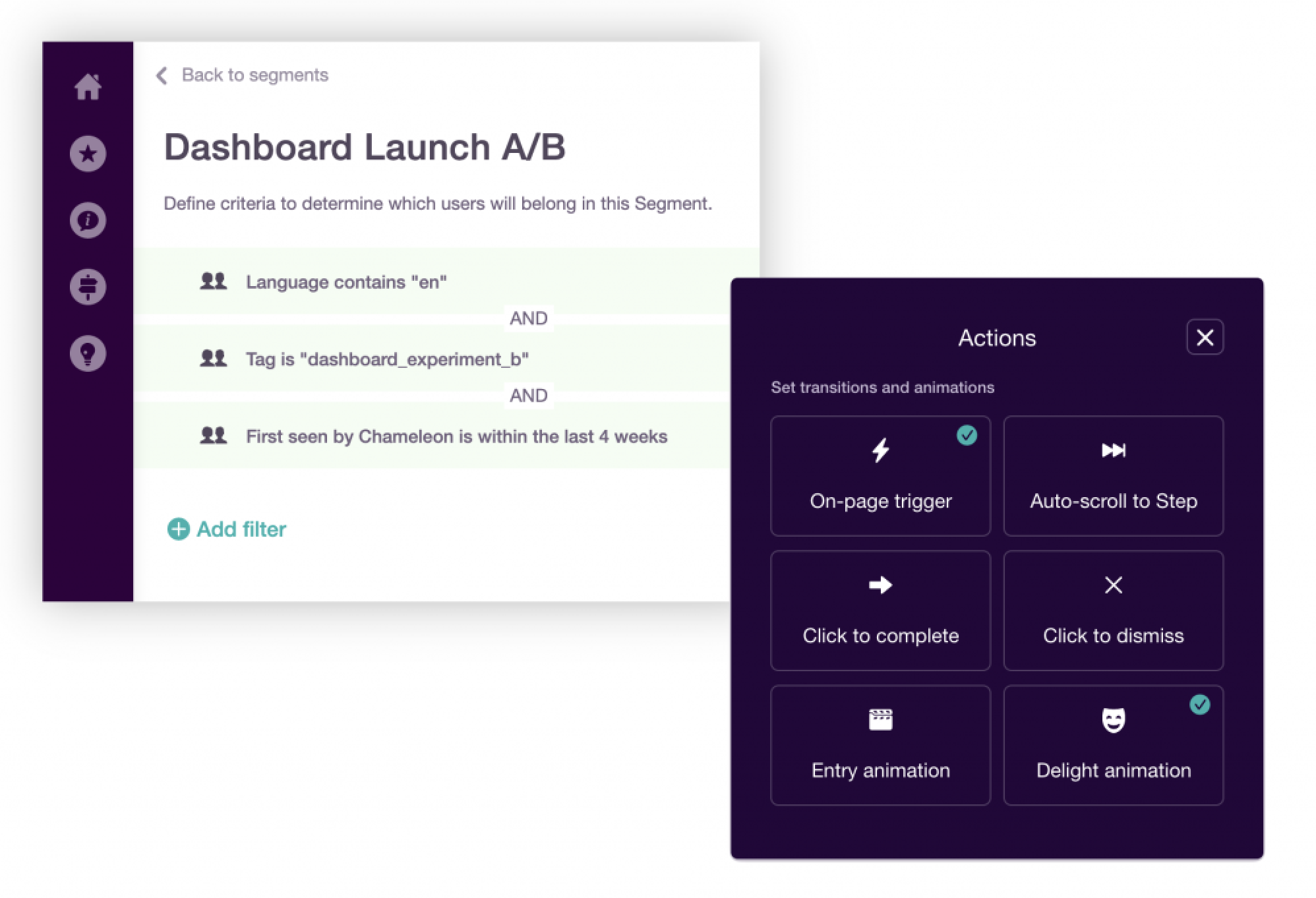The width and height of the screenshot is (1316, 898).
Task: Click the lightning bolt trigger icon
Action: pos(880,450)
